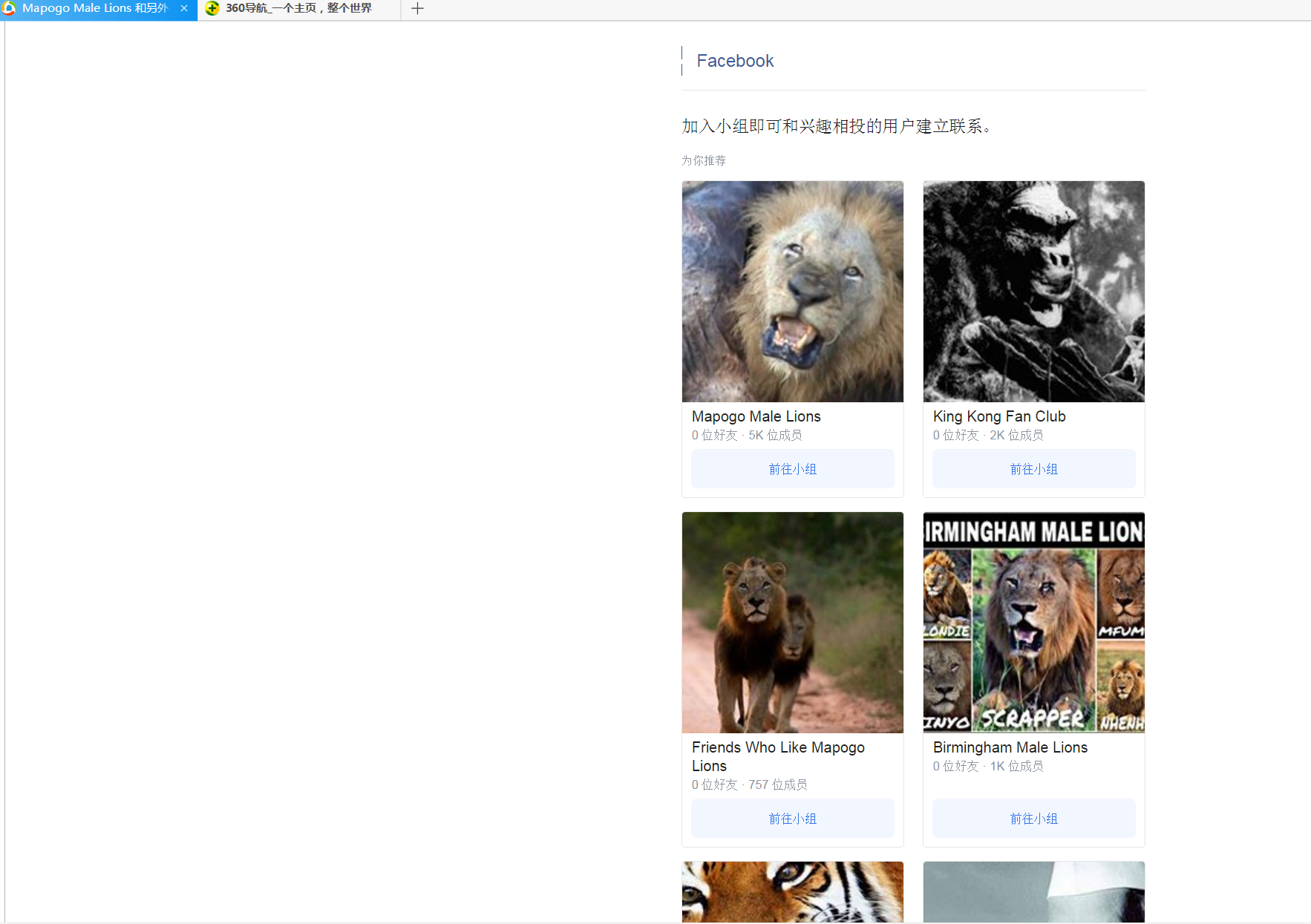Visit Birmingham Male Lions via 前往小组

1034,819
